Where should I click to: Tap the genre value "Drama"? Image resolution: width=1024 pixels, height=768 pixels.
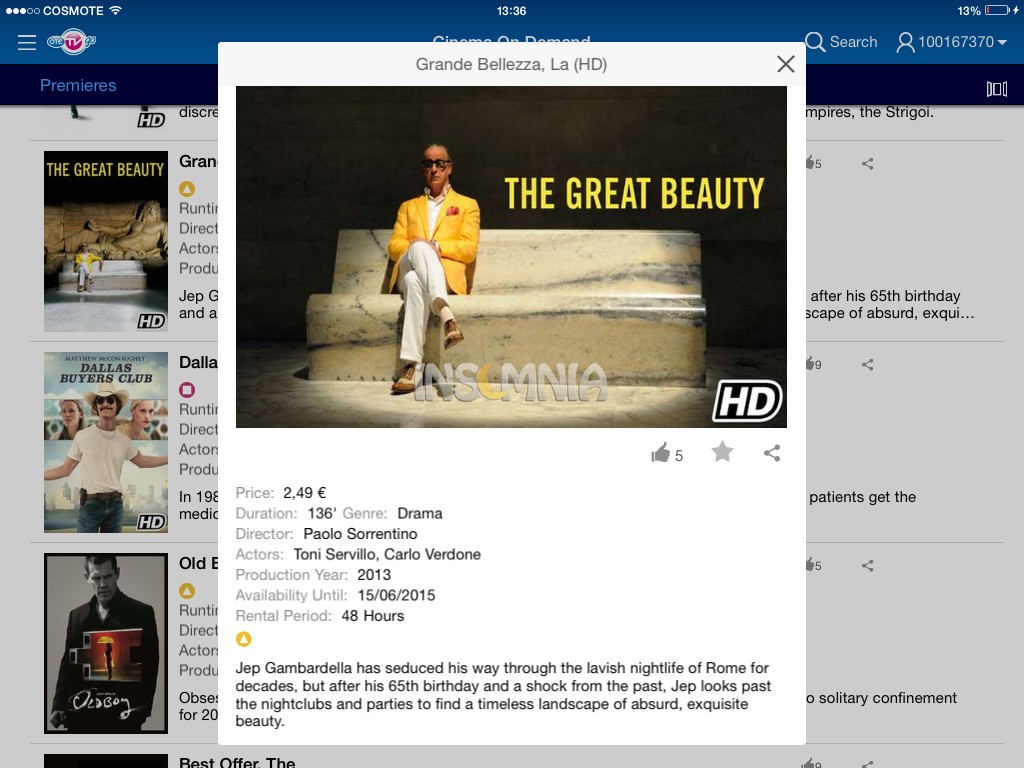click(420, 513)
